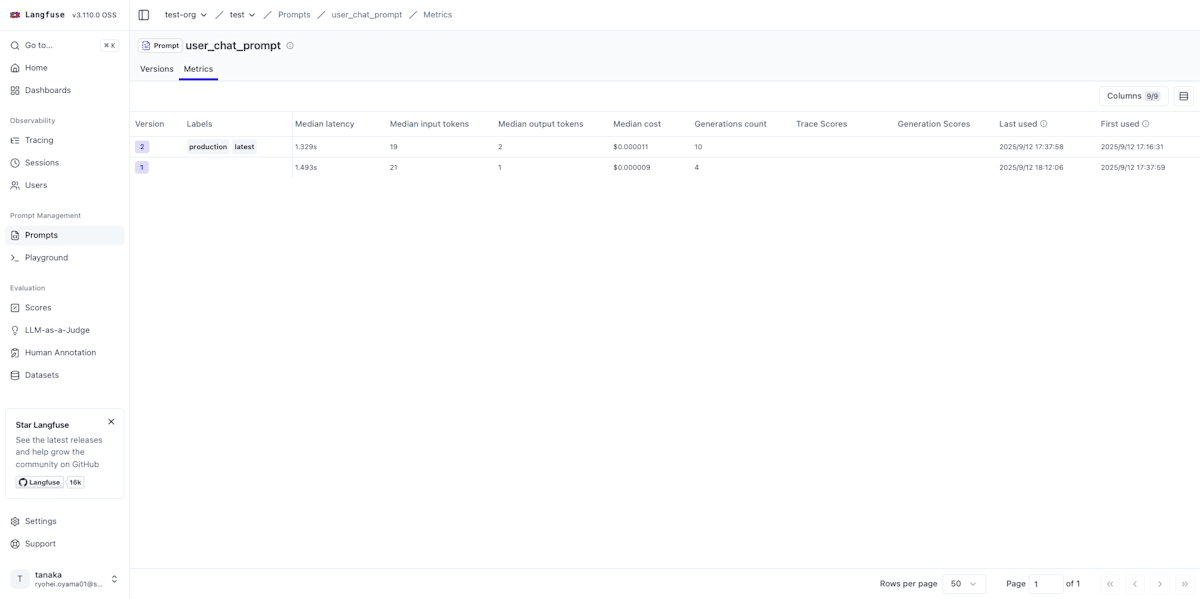Click the Tracing icon
The image size is (1200, 599).
coord(15,140)
